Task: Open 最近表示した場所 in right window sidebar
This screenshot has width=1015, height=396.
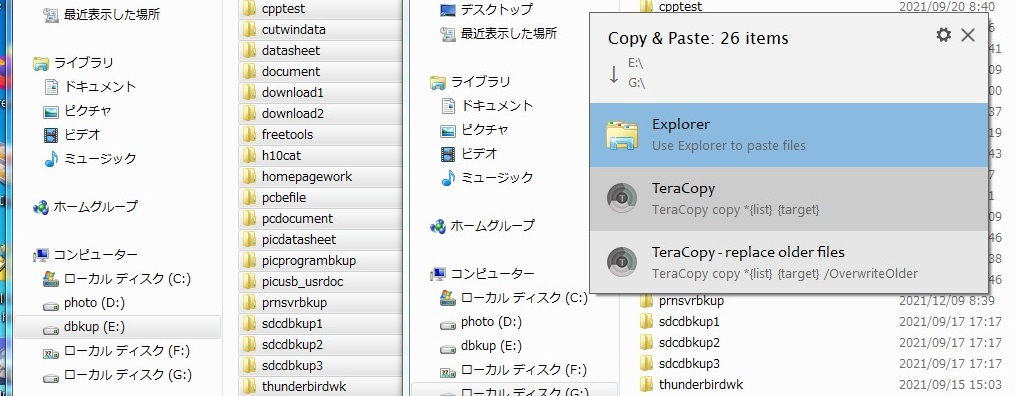Action: click(498, 34)
